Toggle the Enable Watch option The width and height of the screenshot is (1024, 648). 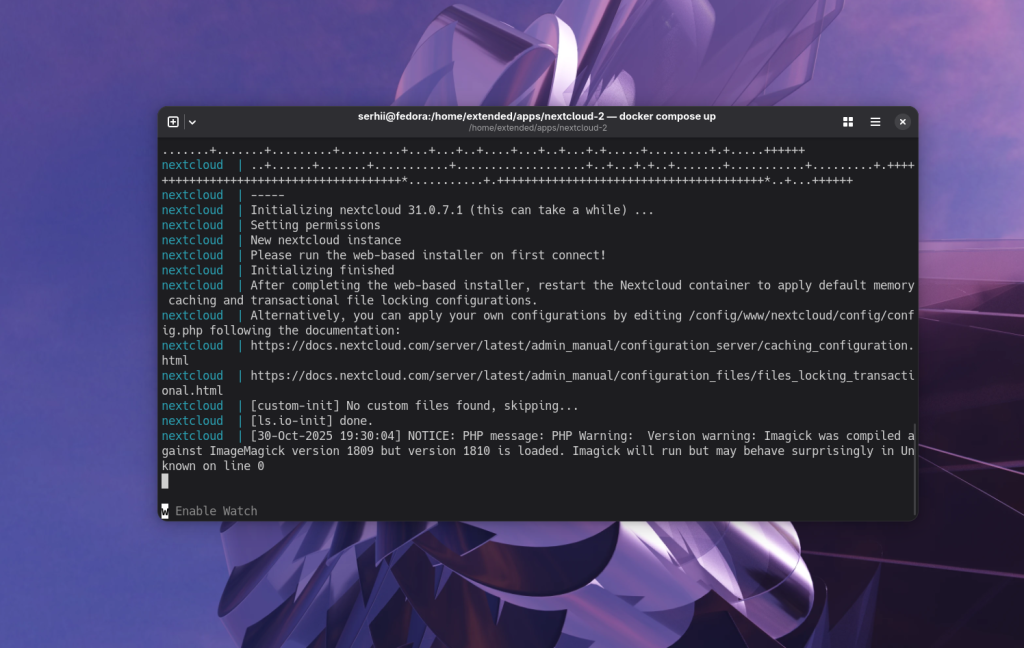click(x=216, y=511)
